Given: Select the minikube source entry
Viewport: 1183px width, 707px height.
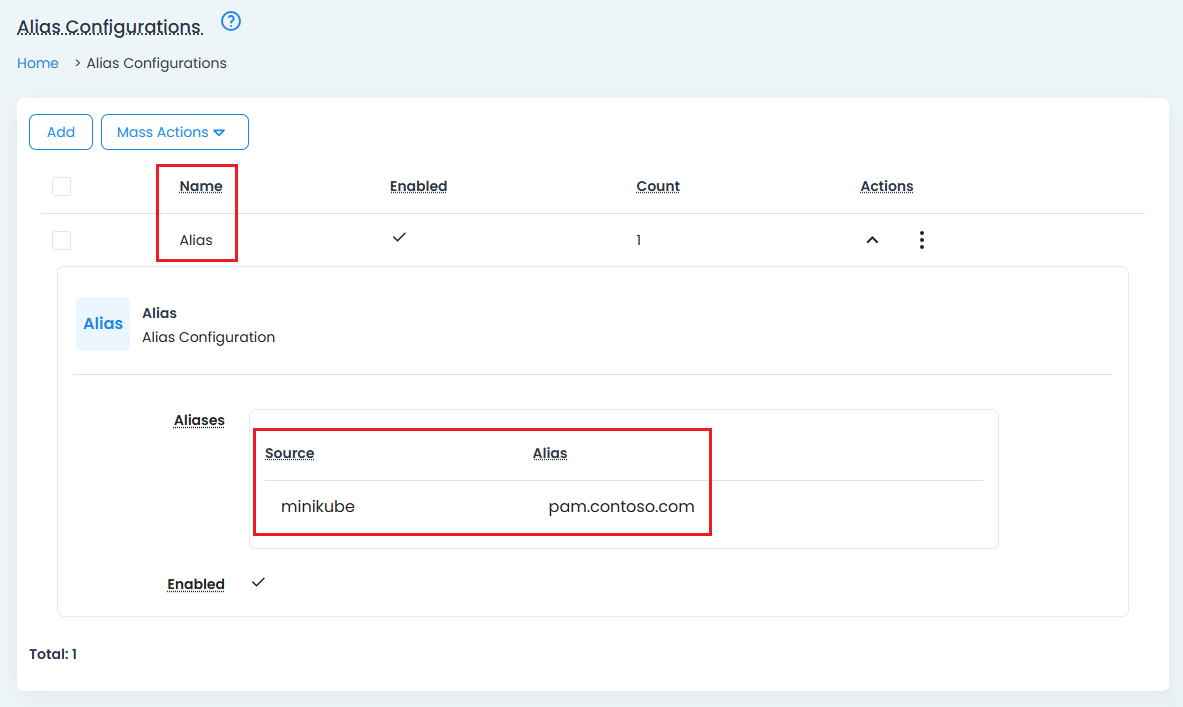Looking at the screenshot, I should click(x=318, y=507).
